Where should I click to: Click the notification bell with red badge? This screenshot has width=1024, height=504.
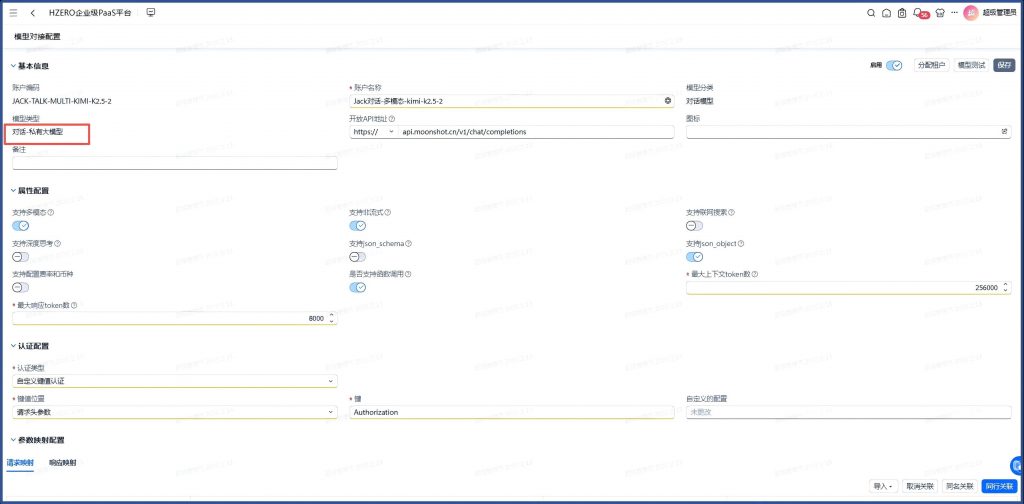coord(918,13)
